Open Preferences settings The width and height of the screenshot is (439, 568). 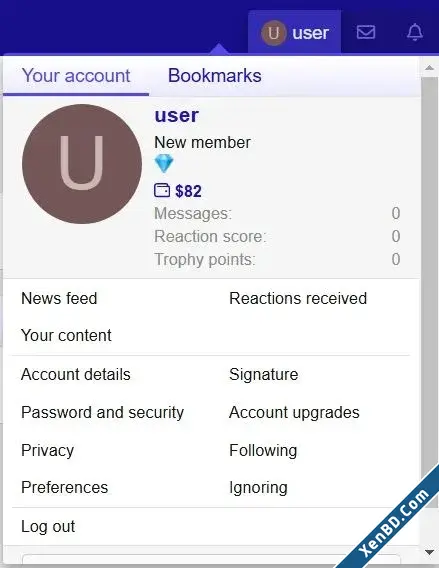pyautogui.click(x=64, y=488)
